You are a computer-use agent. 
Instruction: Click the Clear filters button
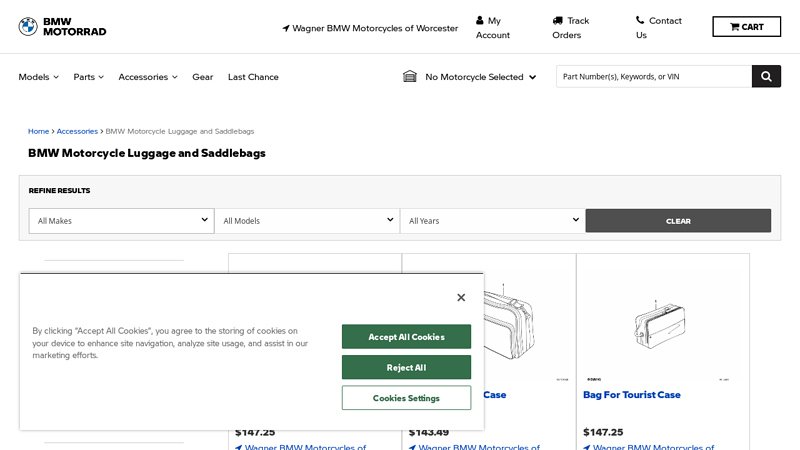(x=678, y=221)
